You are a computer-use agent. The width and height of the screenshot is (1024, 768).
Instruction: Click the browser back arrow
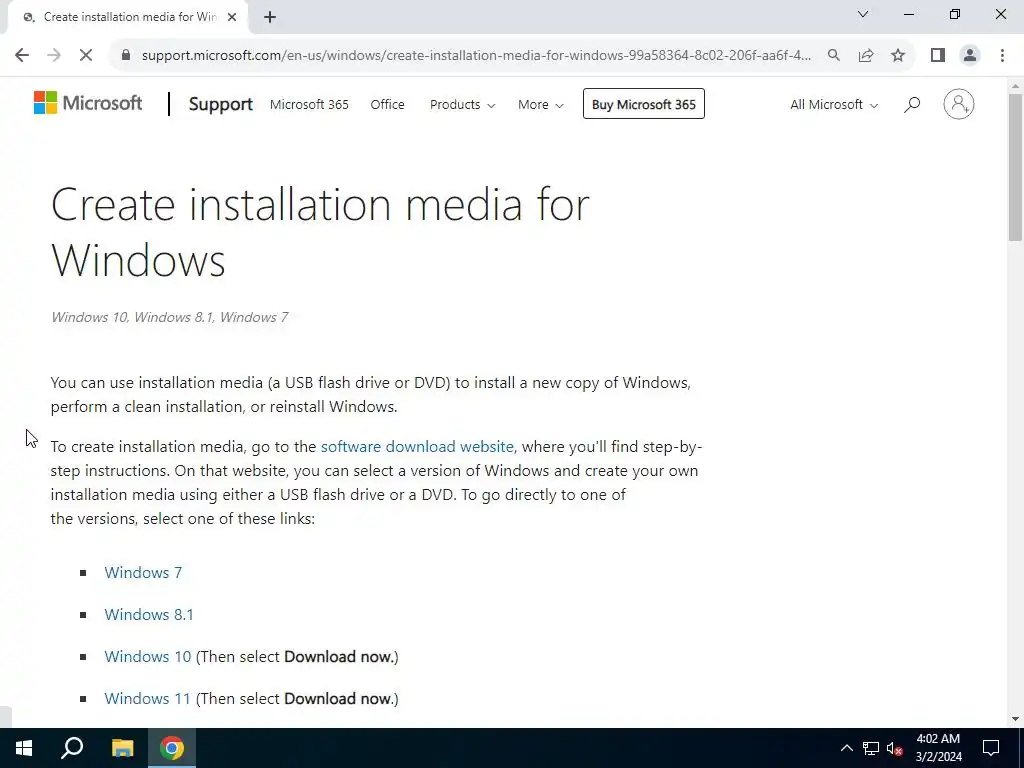tap(22, 56)
